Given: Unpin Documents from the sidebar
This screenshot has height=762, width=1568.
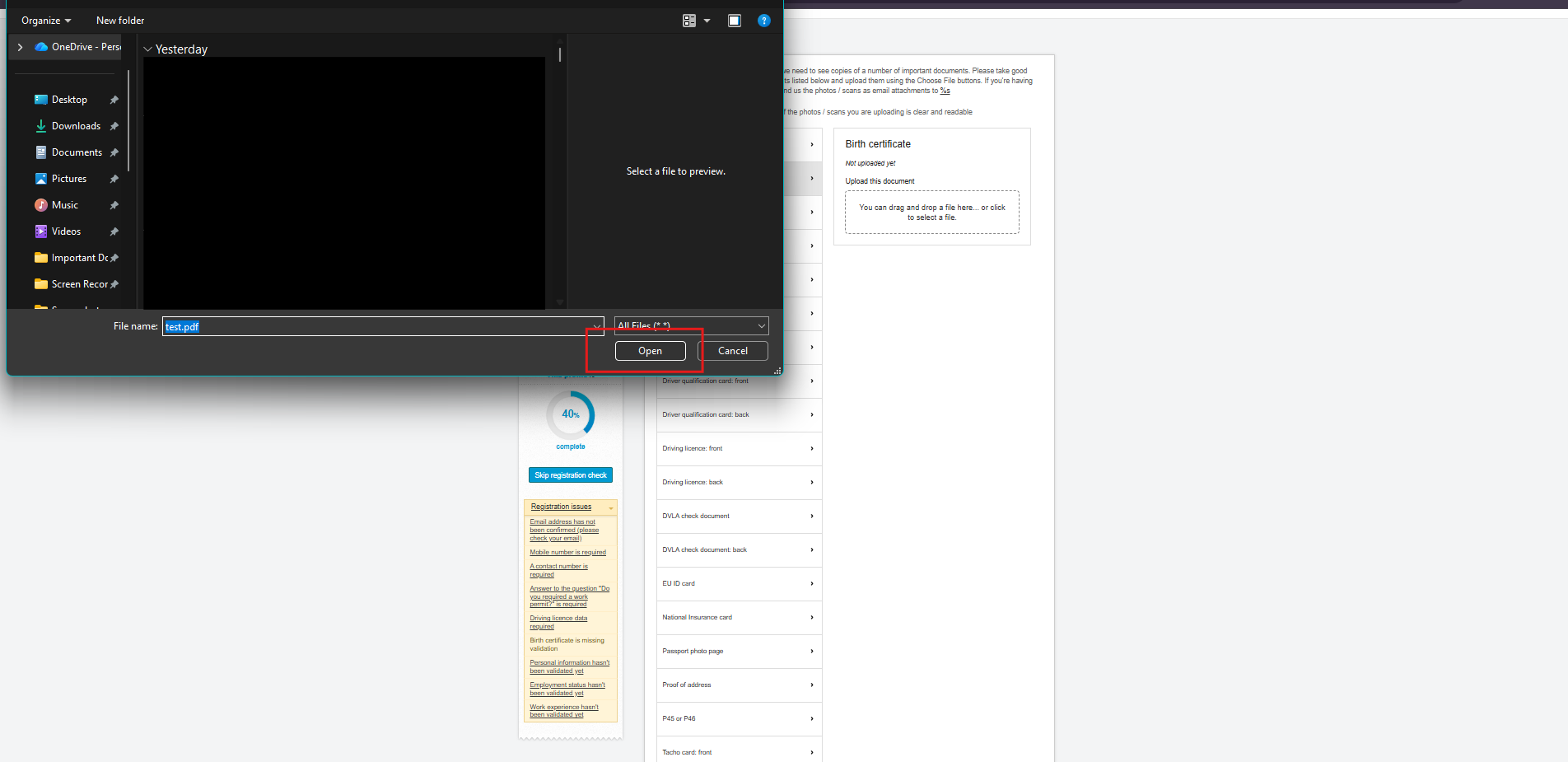Looking at the screenshot, I should 114,152.
